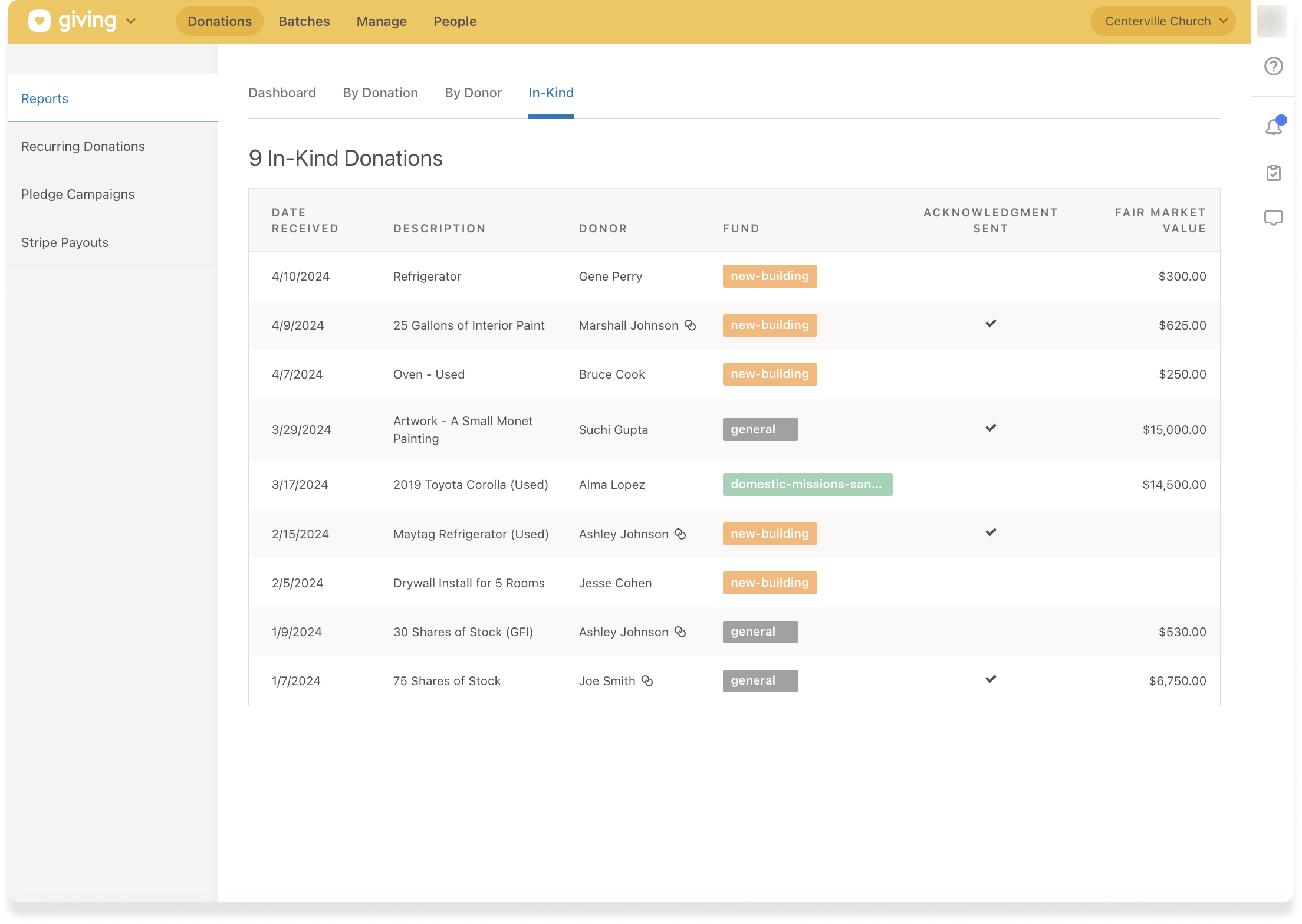Expand the Giving app switcher chevron
This screenshot has height=924, width=1302.
[x=131, y=21]
